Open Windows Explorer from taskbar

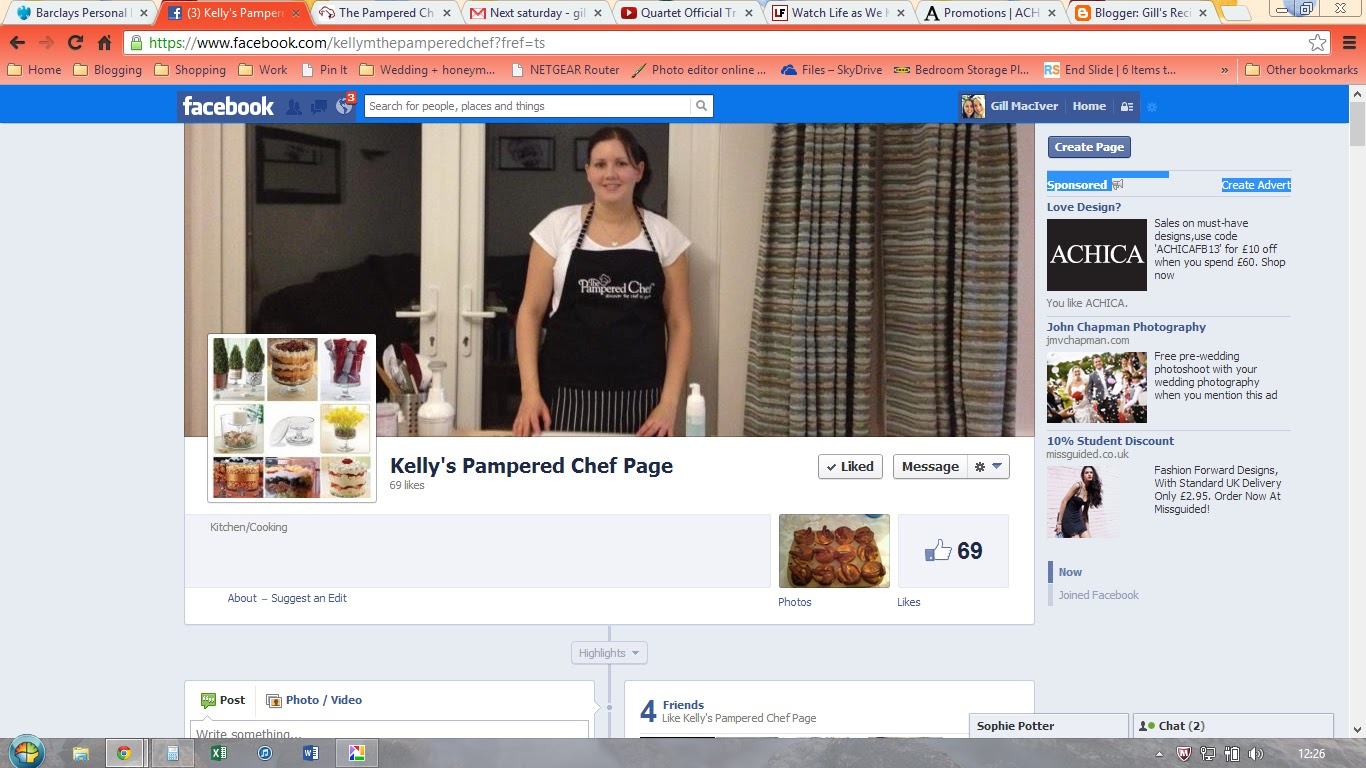(x=81, y=753)
